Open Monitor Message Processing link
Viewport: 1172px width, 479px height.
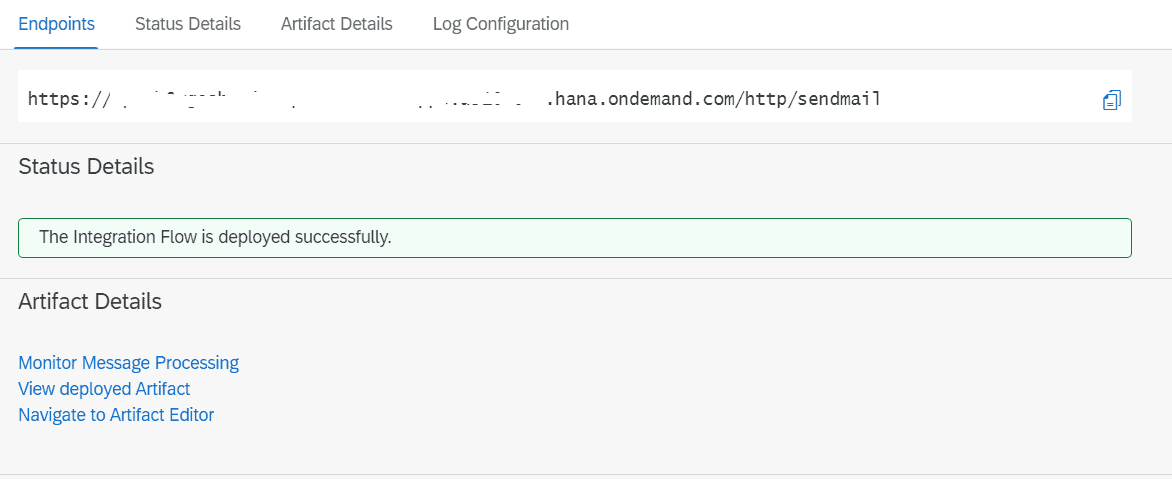[x=129, y=362]
